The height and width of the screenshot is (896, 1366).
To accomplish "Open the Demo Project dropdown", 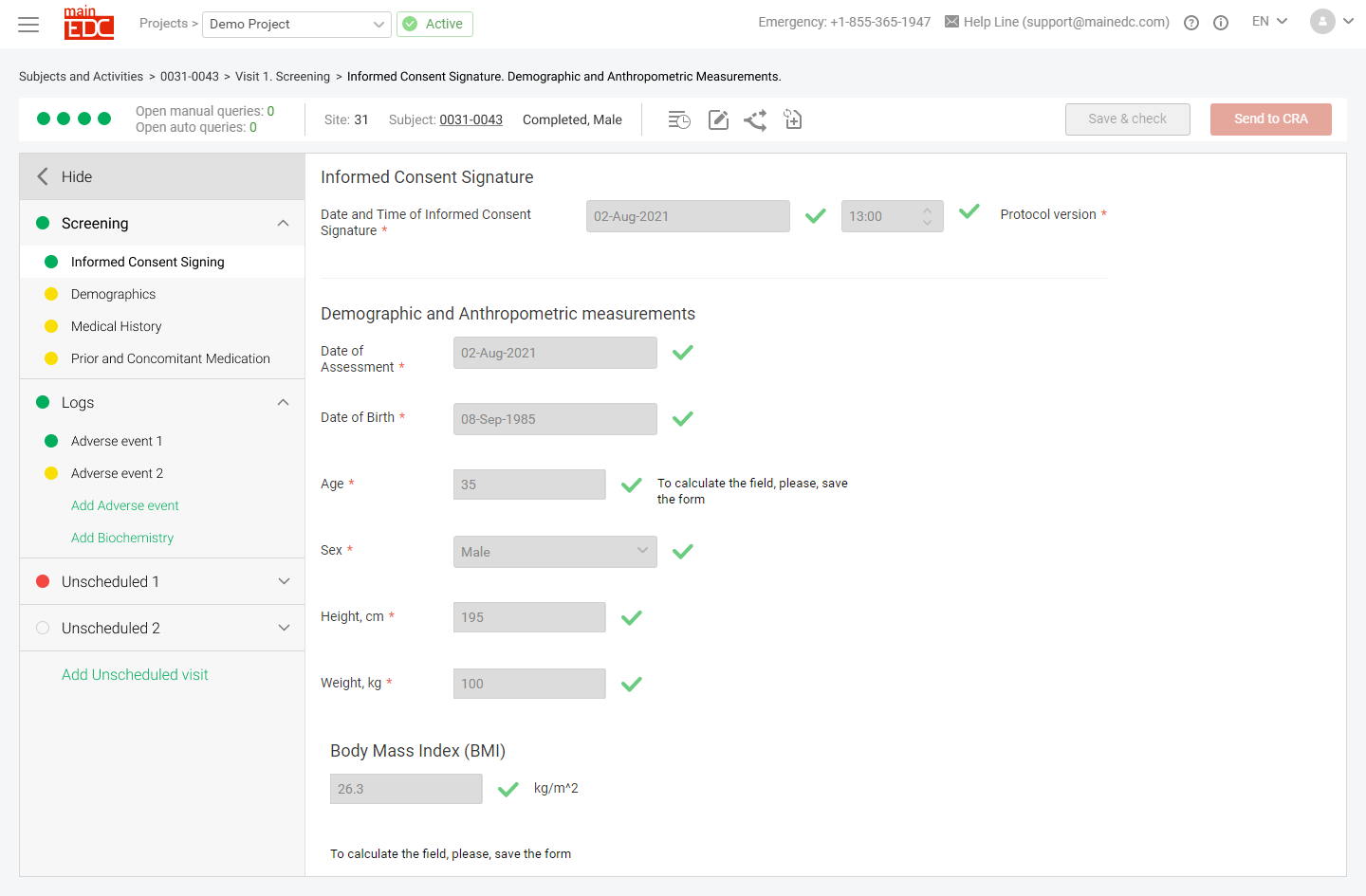I will [x=296, y=24].
